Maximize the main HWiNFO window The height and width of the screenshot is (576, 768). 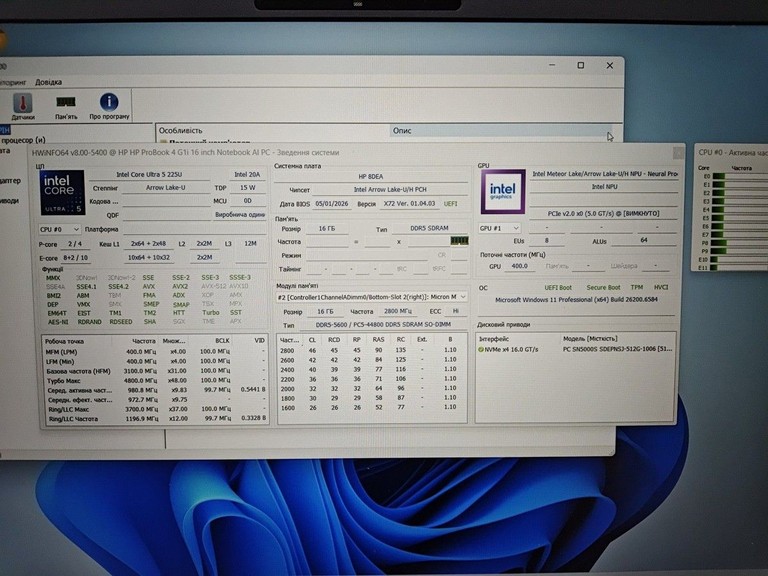click(x=580, y=65)
